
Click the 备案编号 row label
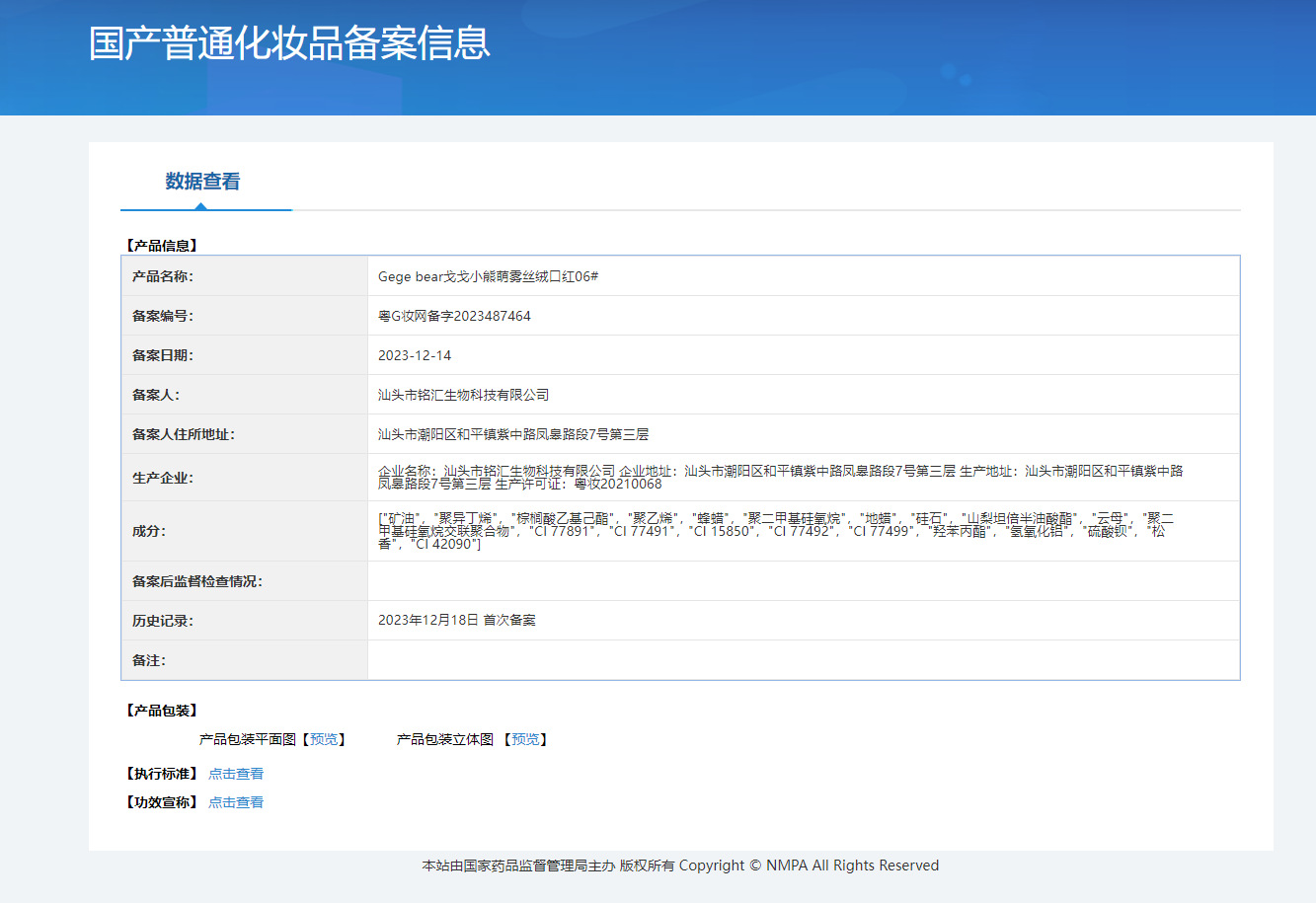(163, 316)
